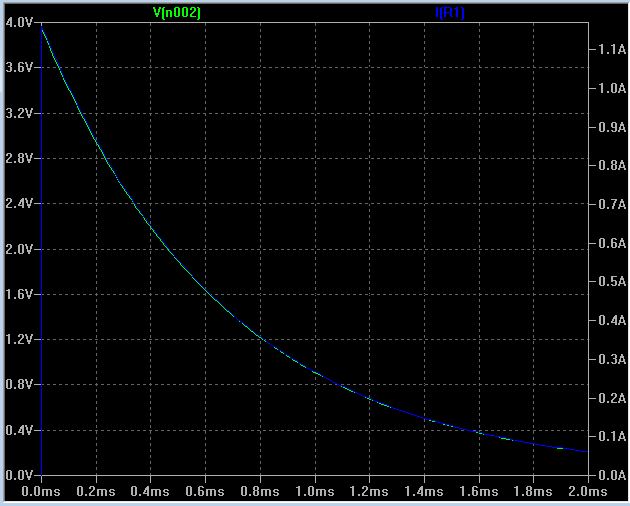Image resolution: width=630 pixels, height=506 pixels.
Task: Click the 1.0ms time axis label
Action: coord(315,491)
